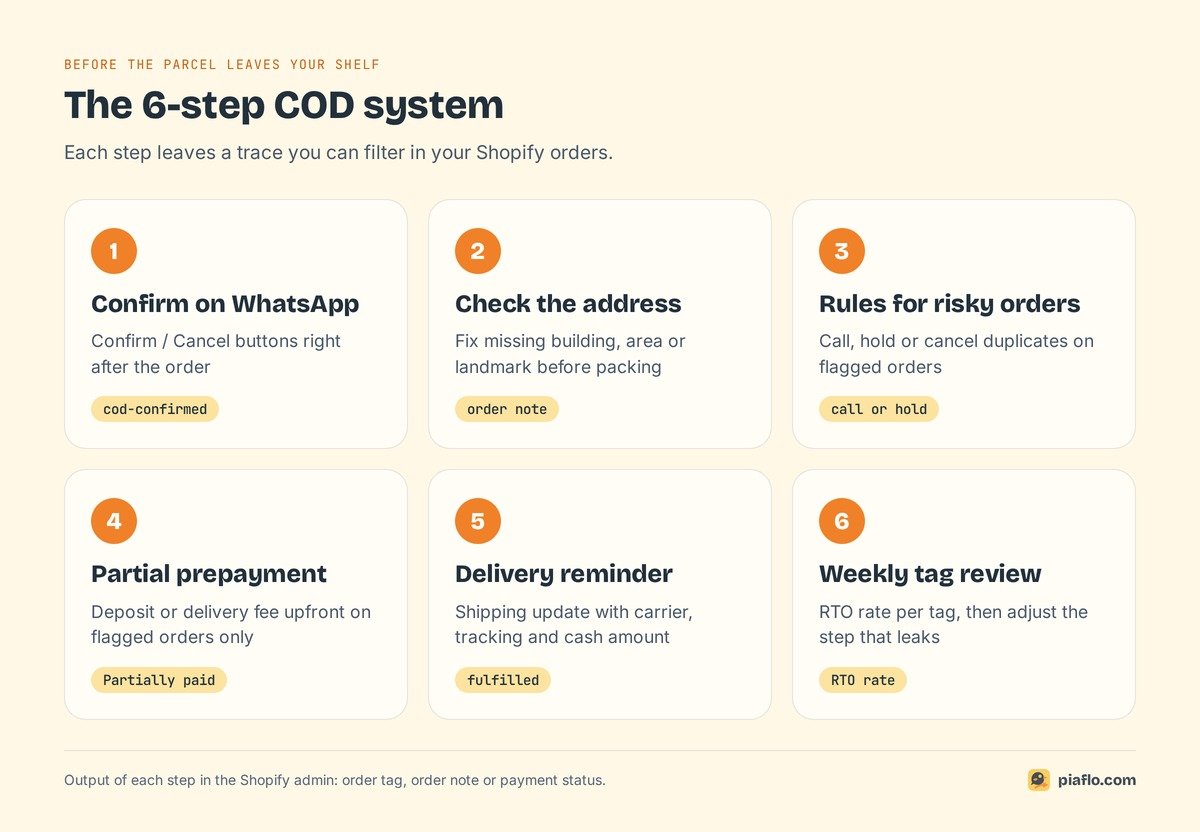Click the Call, hold or cancel duplicates text

(x=956, y=354)
